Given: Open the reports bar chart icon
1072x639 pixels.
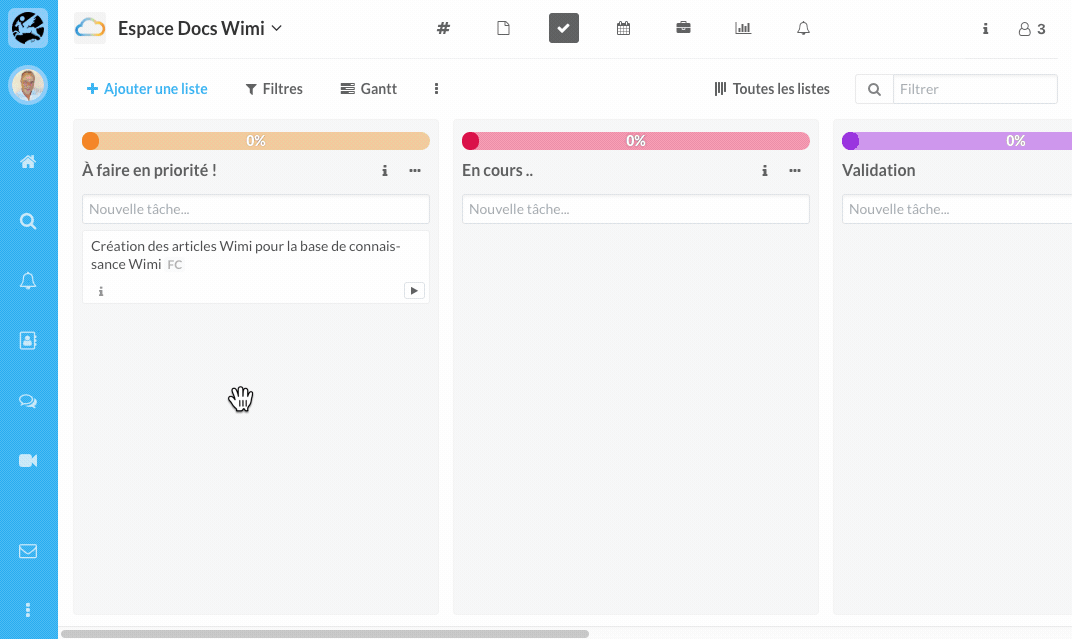Looking at the screenshot, I should pos(743,29).
